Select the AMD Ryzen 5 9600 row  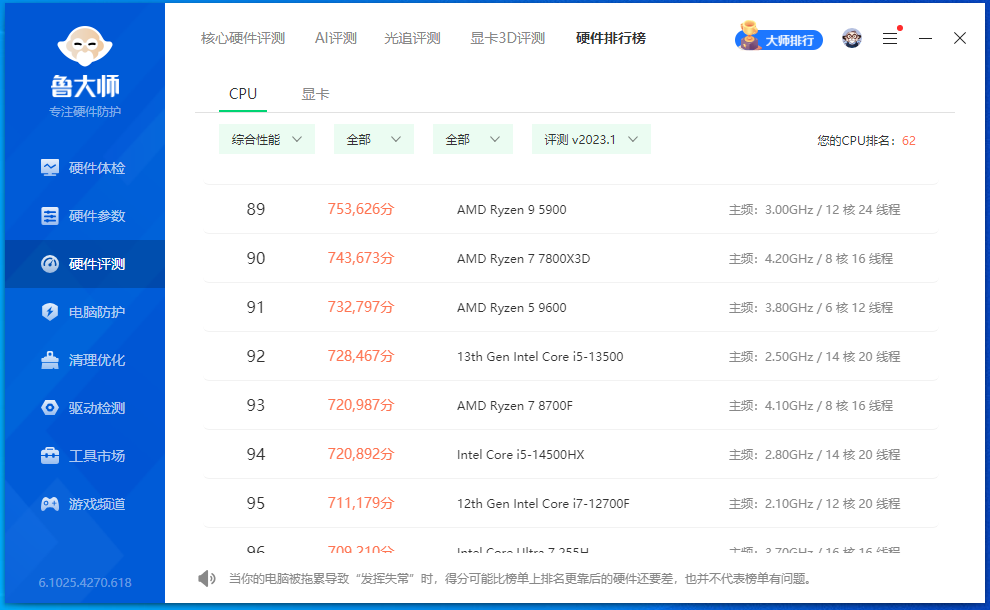(x=571, y=308)
